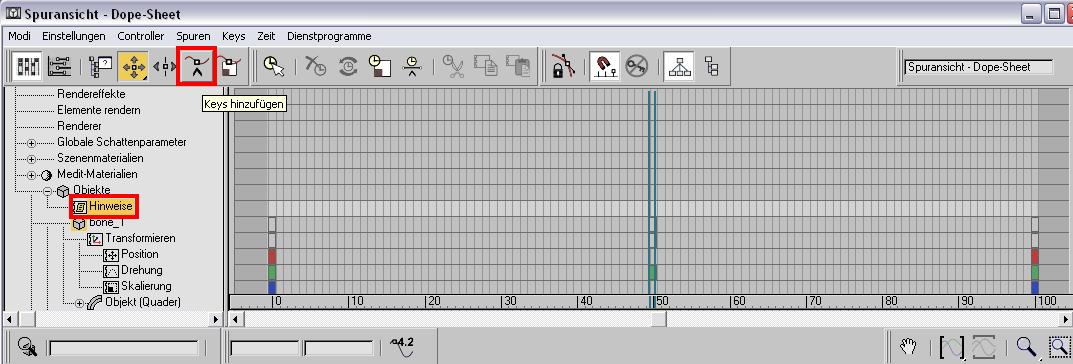Expand the Szenenmaterialien tree node
This screenshot has width=1073, height=364.
click(31, 159)
